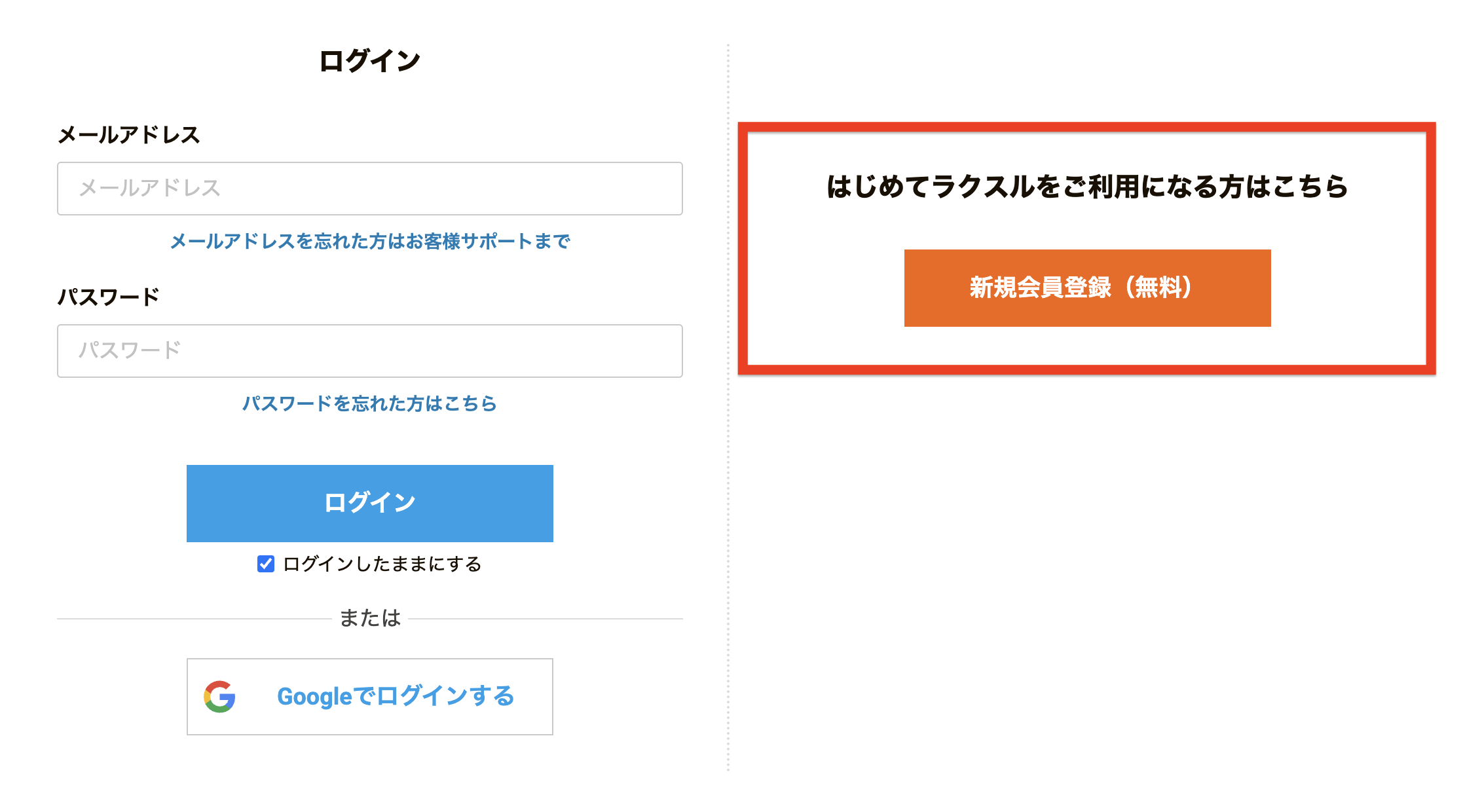Click the bold メールアドレス field label
This screenshot has width=1463, height=812.
coord(129,135)
